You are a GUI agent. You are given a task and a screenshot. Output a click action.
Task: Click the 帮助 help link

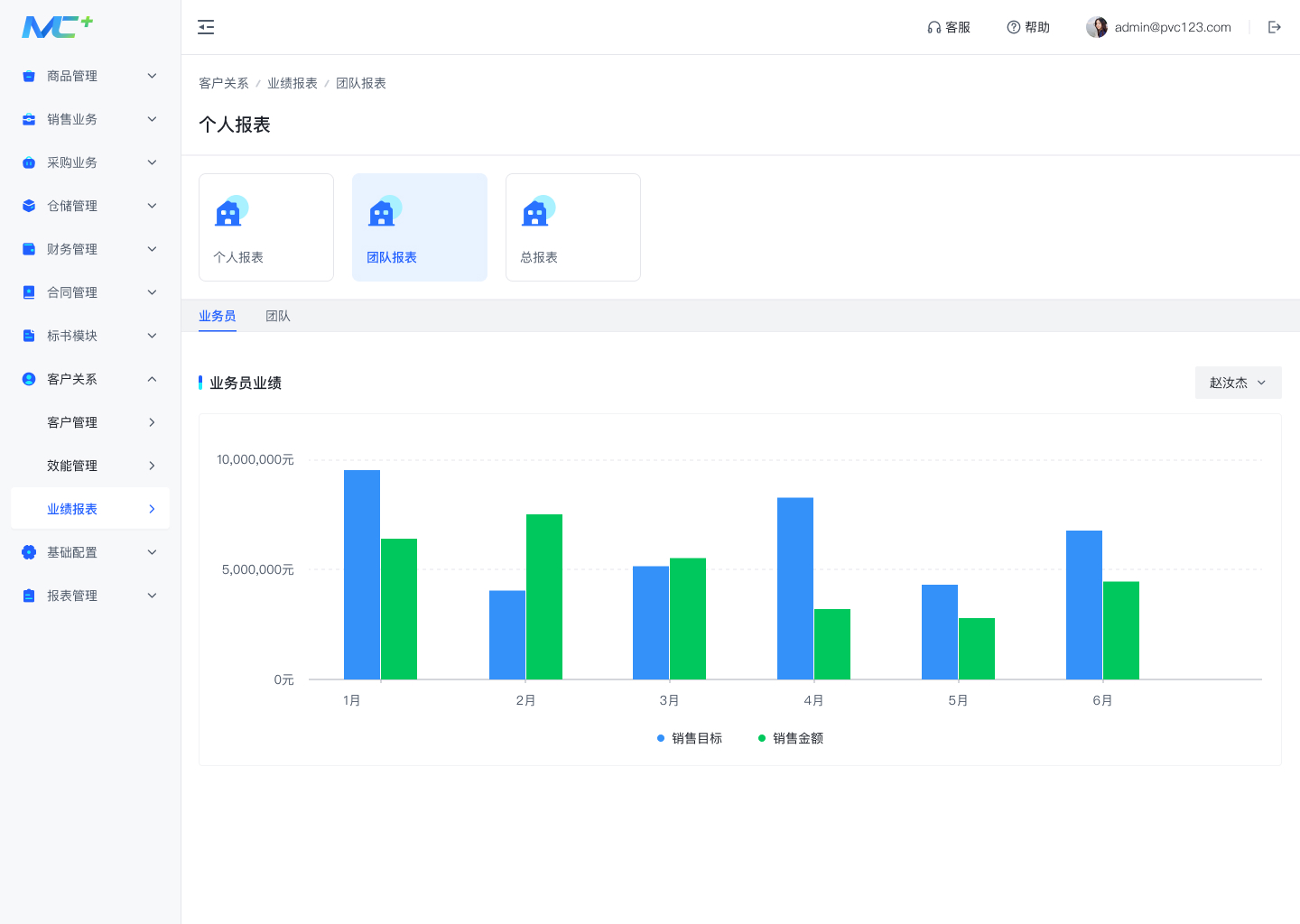tap(1028, 27)
